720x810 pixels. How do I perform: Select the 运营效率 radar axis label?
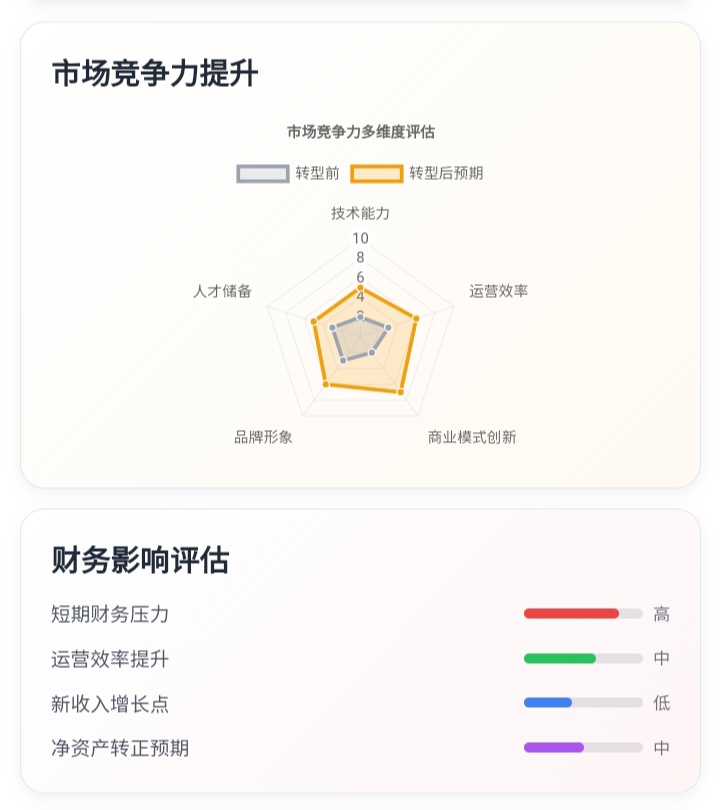click(499, 291)
